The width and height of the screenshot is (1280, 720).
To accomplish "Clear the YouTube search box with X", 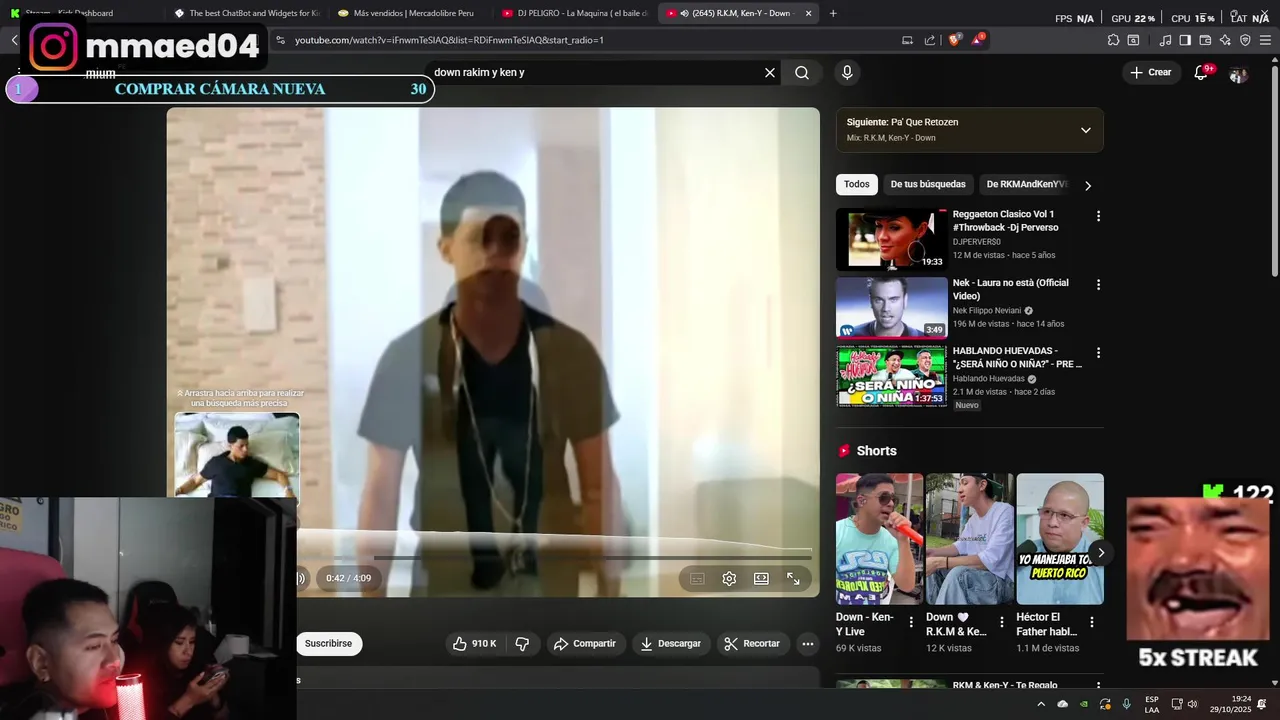I will click(770, 73).
